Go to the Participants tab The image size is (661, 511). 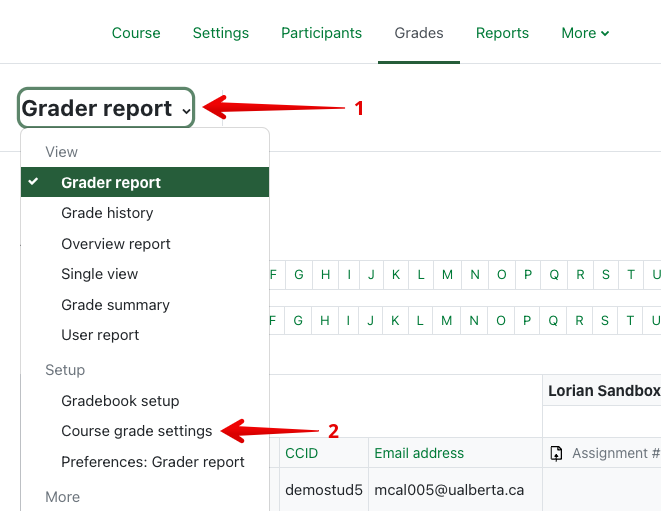tap(321, 33)
